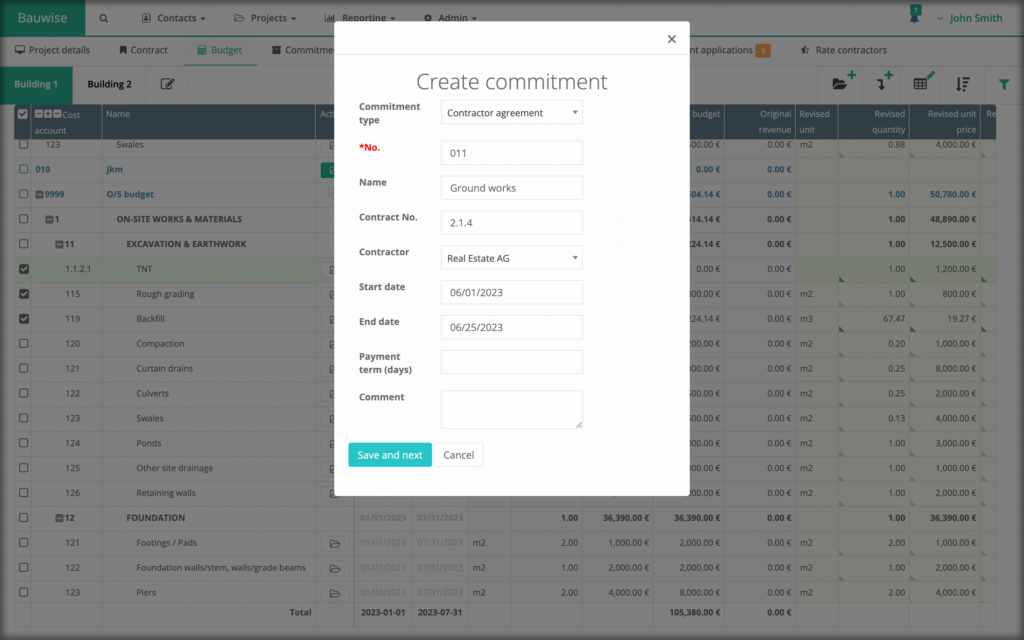Check the Ponds row checkbox

24,443
